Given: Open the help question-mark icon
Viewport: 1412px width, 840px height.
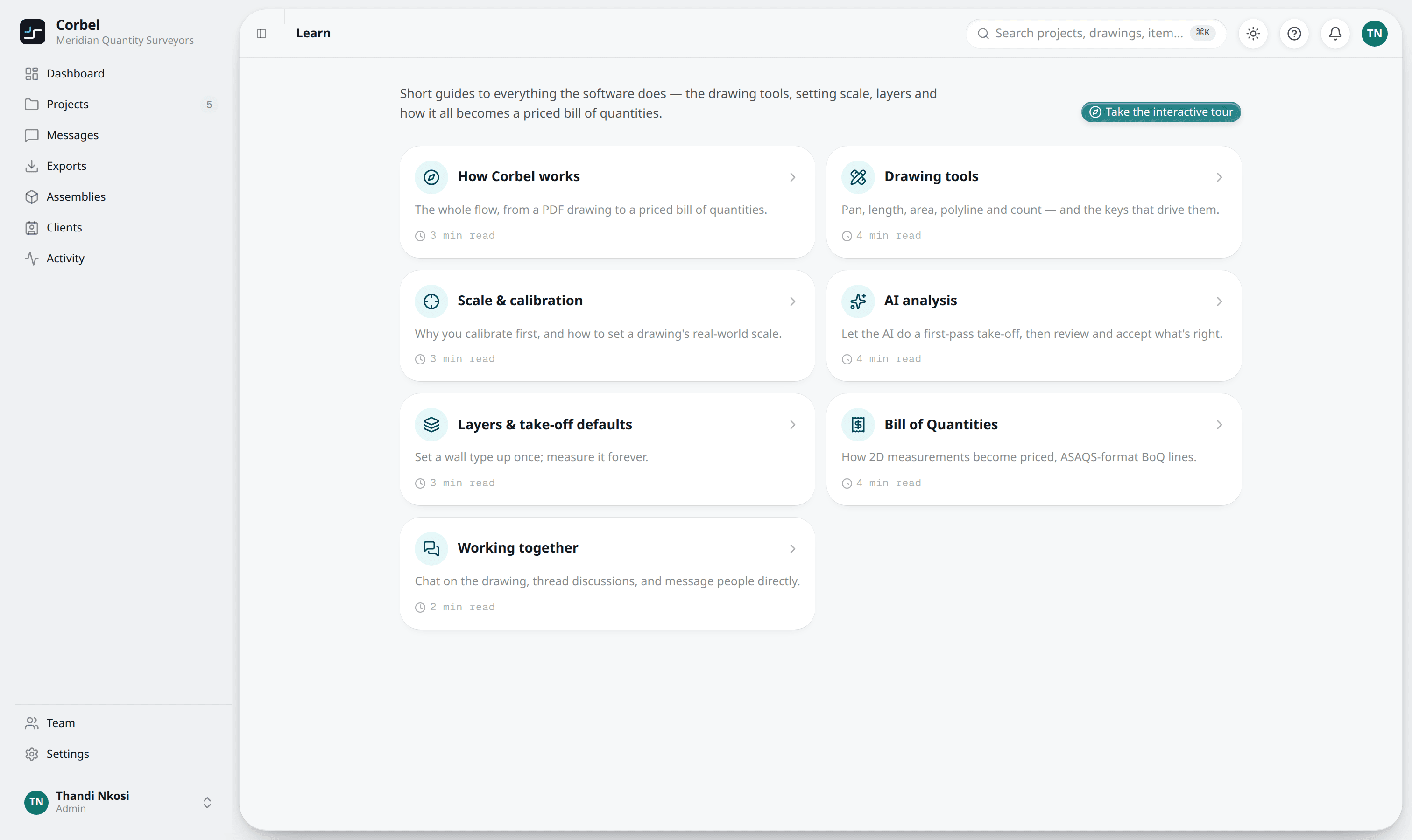Looking at the screenshot, I should click(1293, 34).
